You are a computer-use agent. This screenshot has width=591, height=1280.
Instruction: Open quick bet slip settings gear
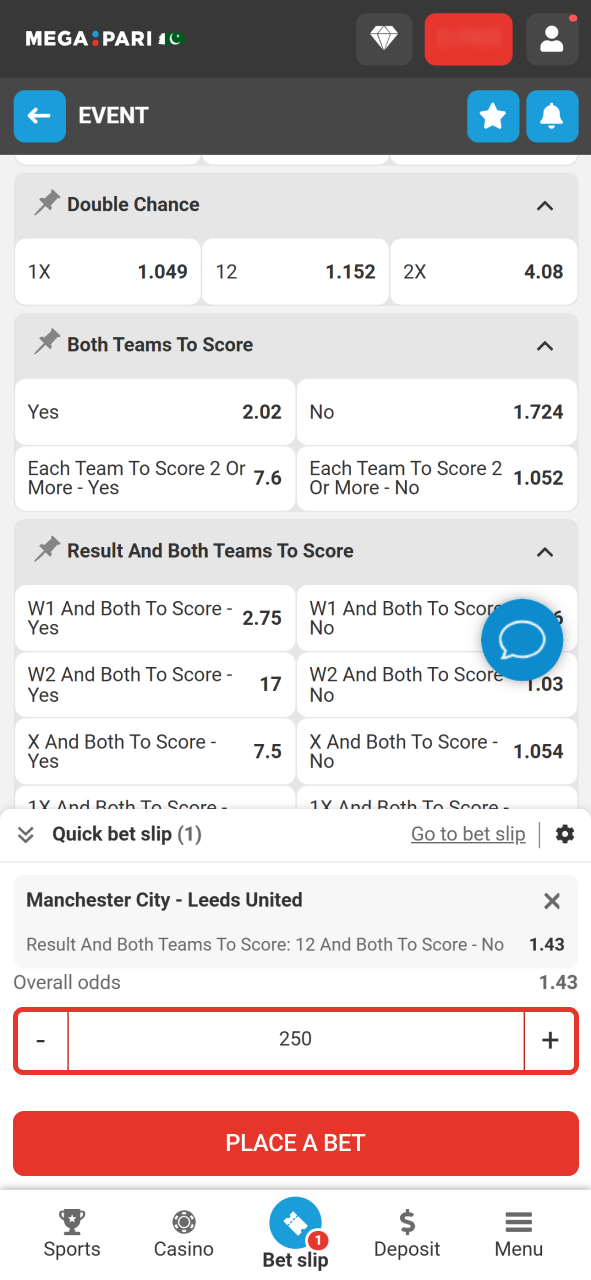[565, 833]
